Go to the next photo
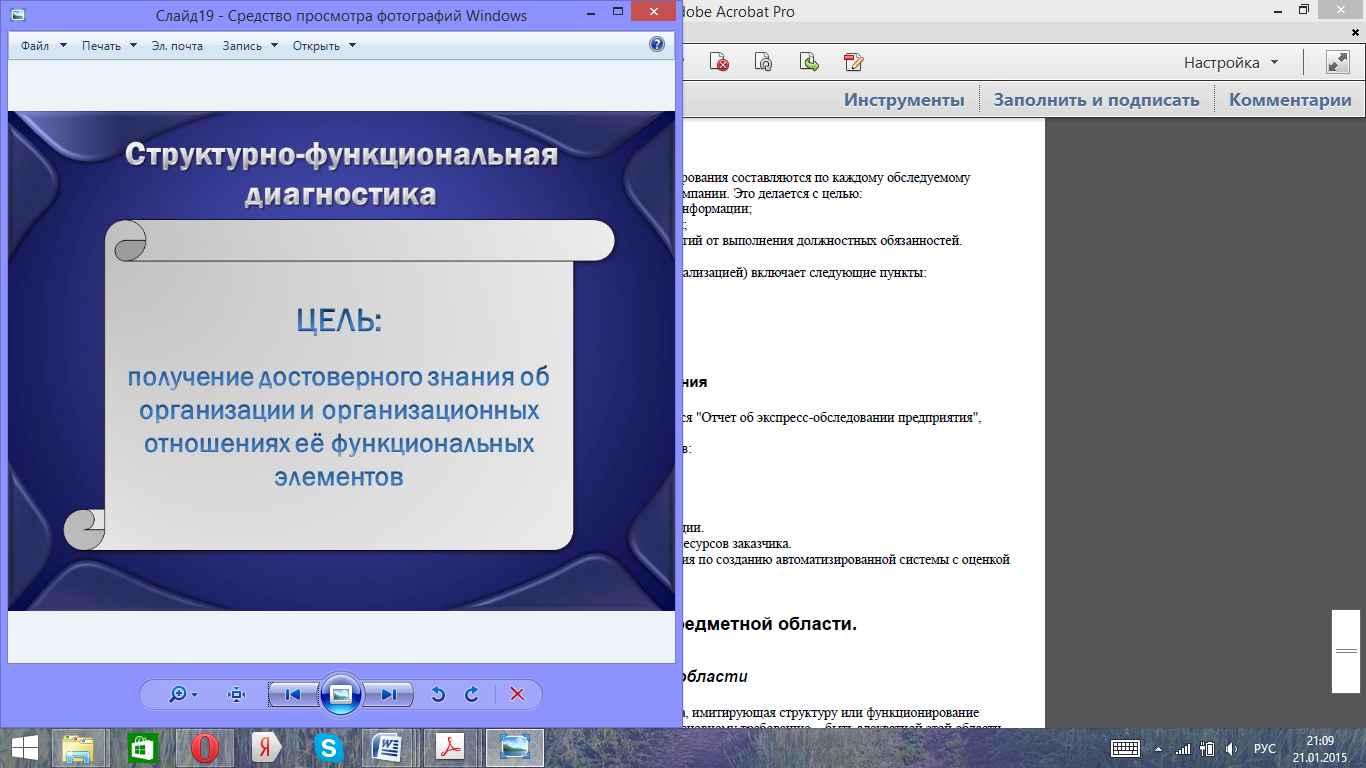Screen dimensions: 1366x768 (x=389, y=694)
